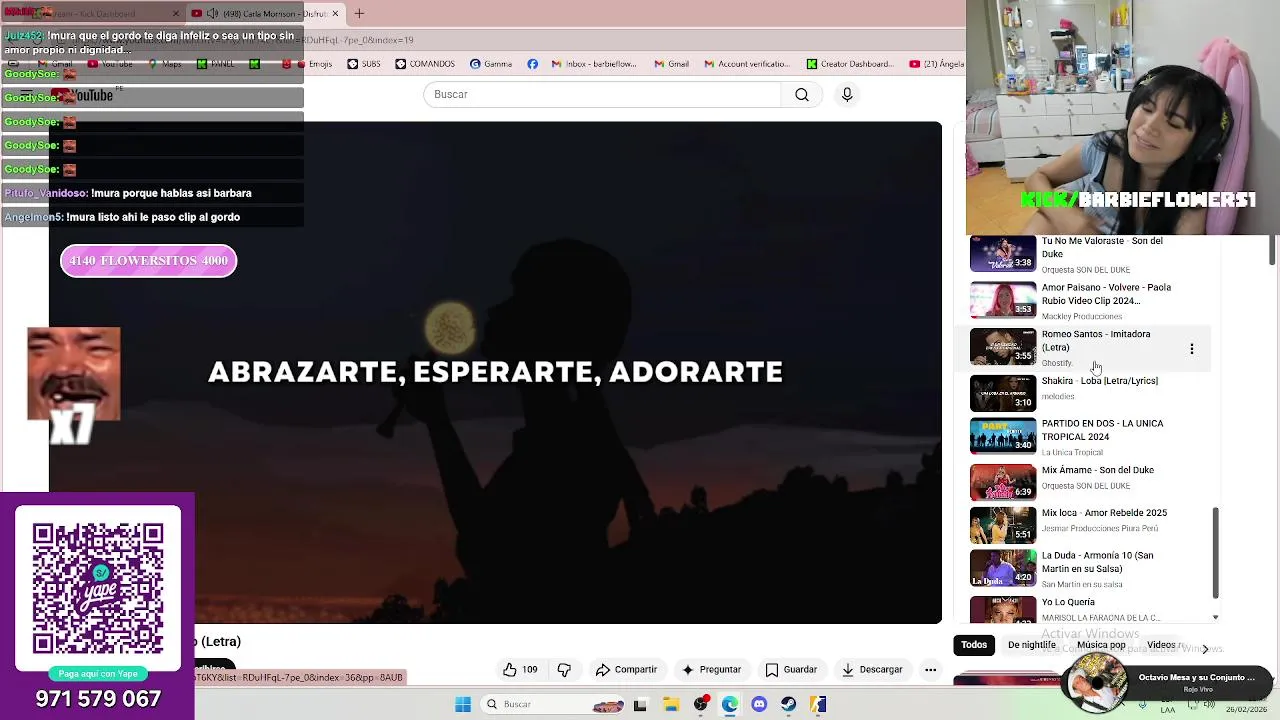Select the De nightlife filter chip
The width and height of the screenshot is (1280, 720).
tap(1032, 645)
